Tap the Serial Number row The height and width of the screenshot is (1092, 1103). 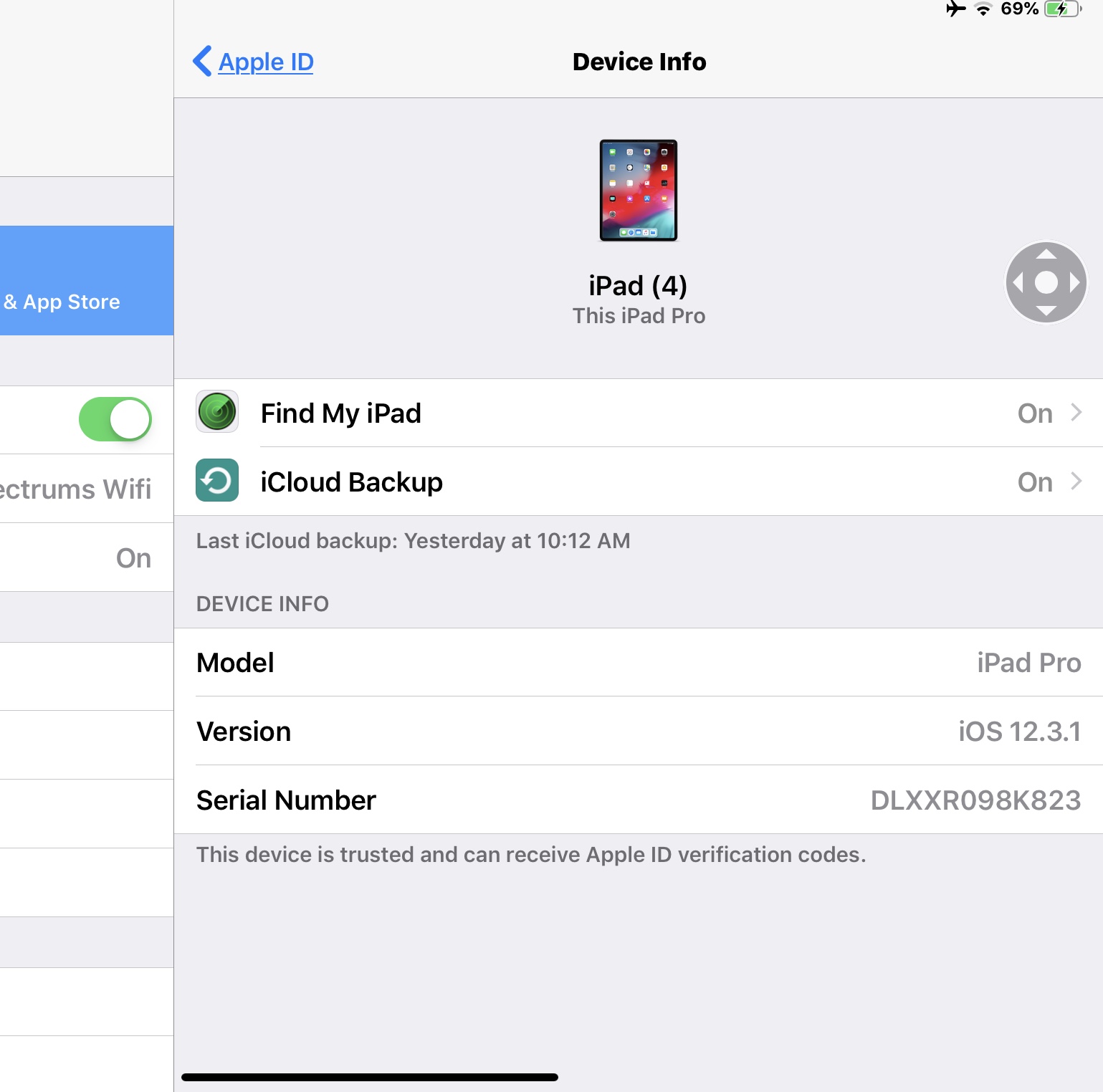click(639, 800)
